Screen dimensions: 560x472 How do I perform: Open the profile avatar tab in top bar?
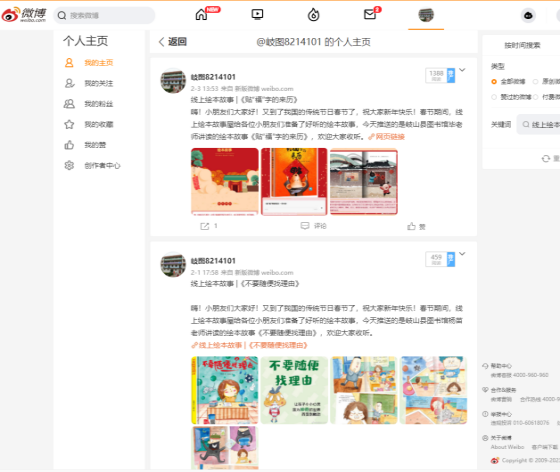coord(426,15)
